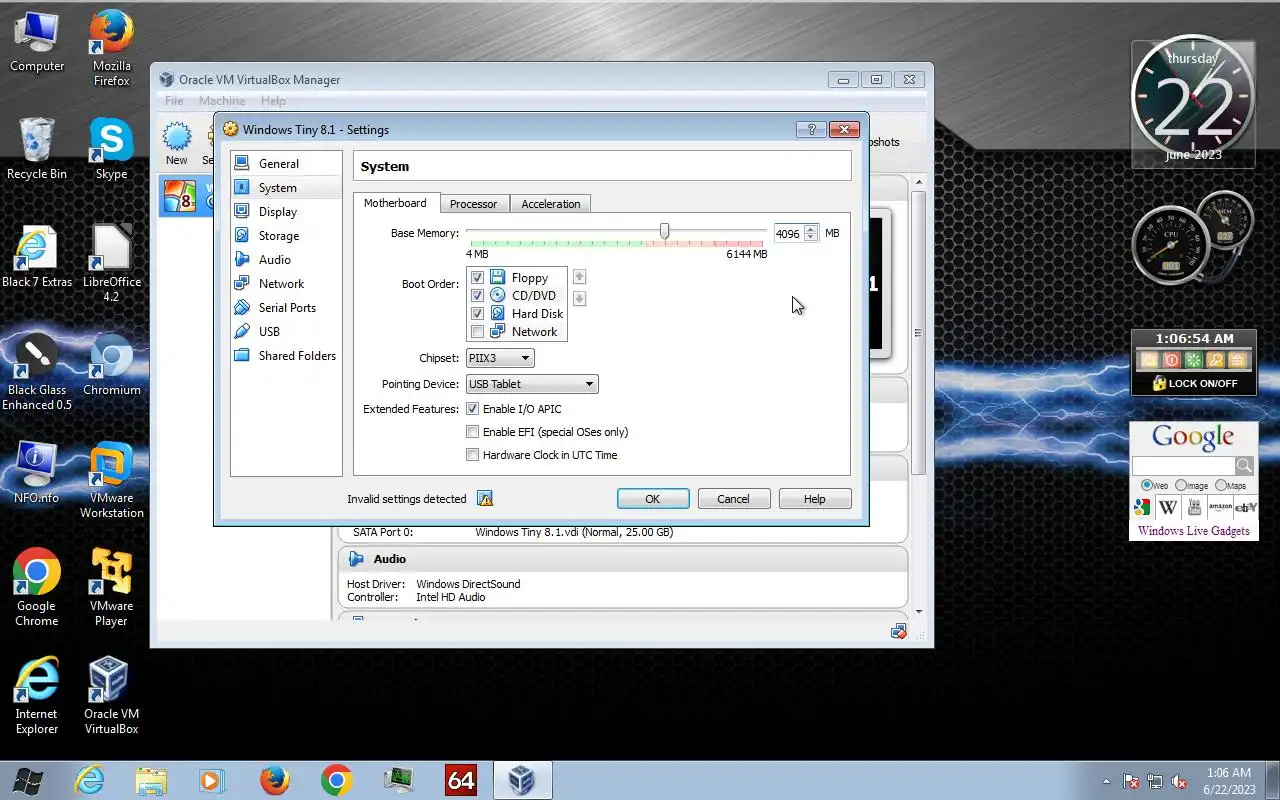Open Firefox from the taskbar

275,780
